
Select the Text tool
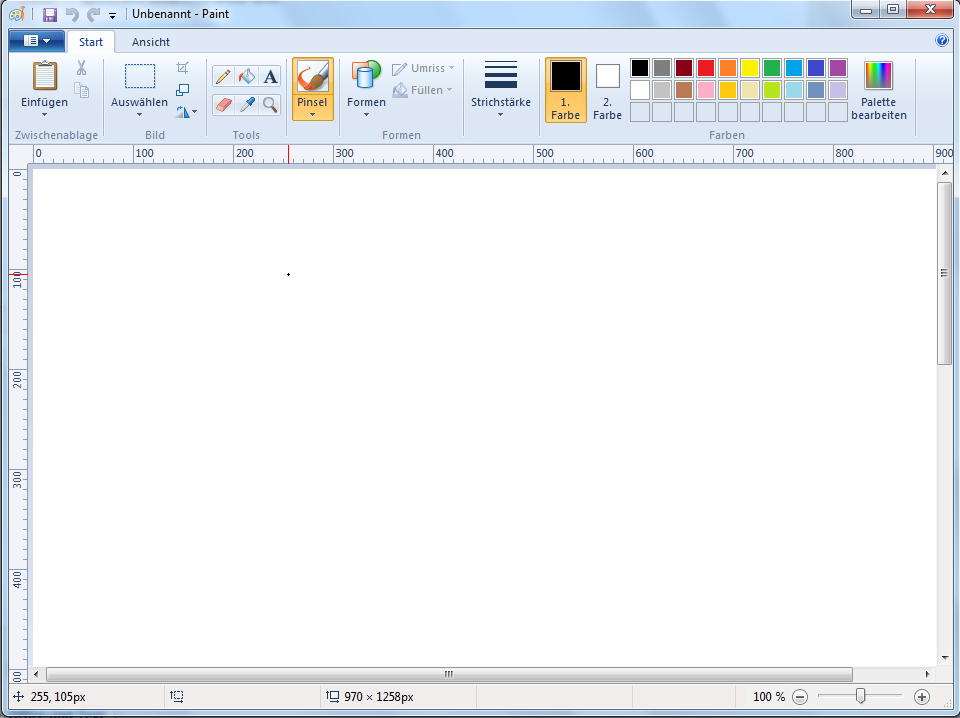[x=270, y=77]
